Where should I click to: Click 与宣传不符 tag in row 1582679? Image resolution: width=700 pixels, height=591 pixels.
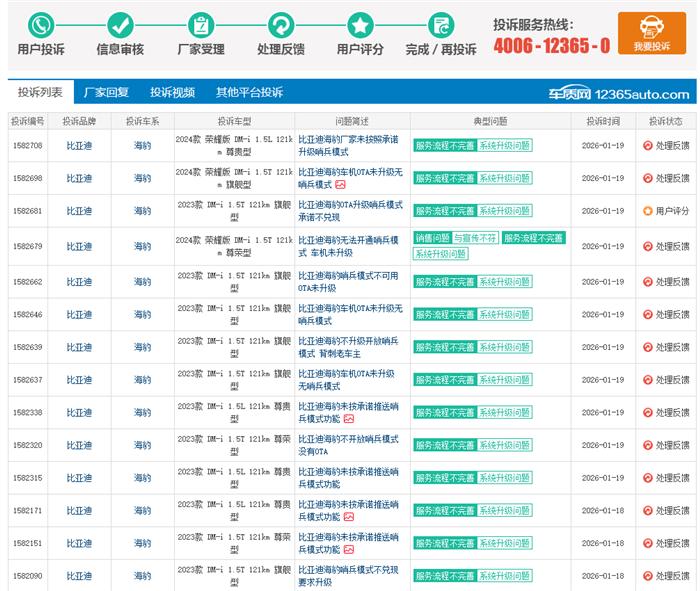tap(475, 238)
